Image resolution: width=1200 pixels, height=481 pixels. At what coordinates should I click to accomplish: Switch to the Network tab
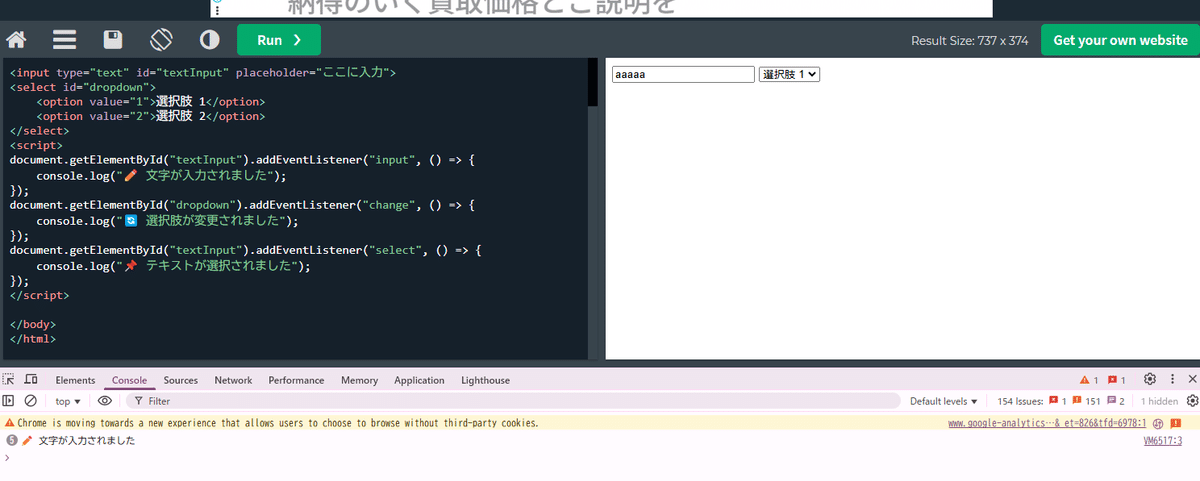[x=233, y=380]
